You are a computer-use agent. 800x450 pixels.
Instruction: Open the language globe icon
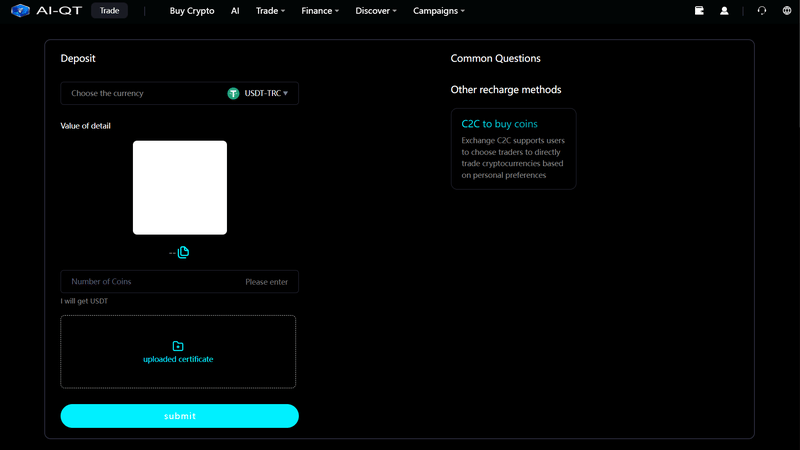(x=787, y=10)
